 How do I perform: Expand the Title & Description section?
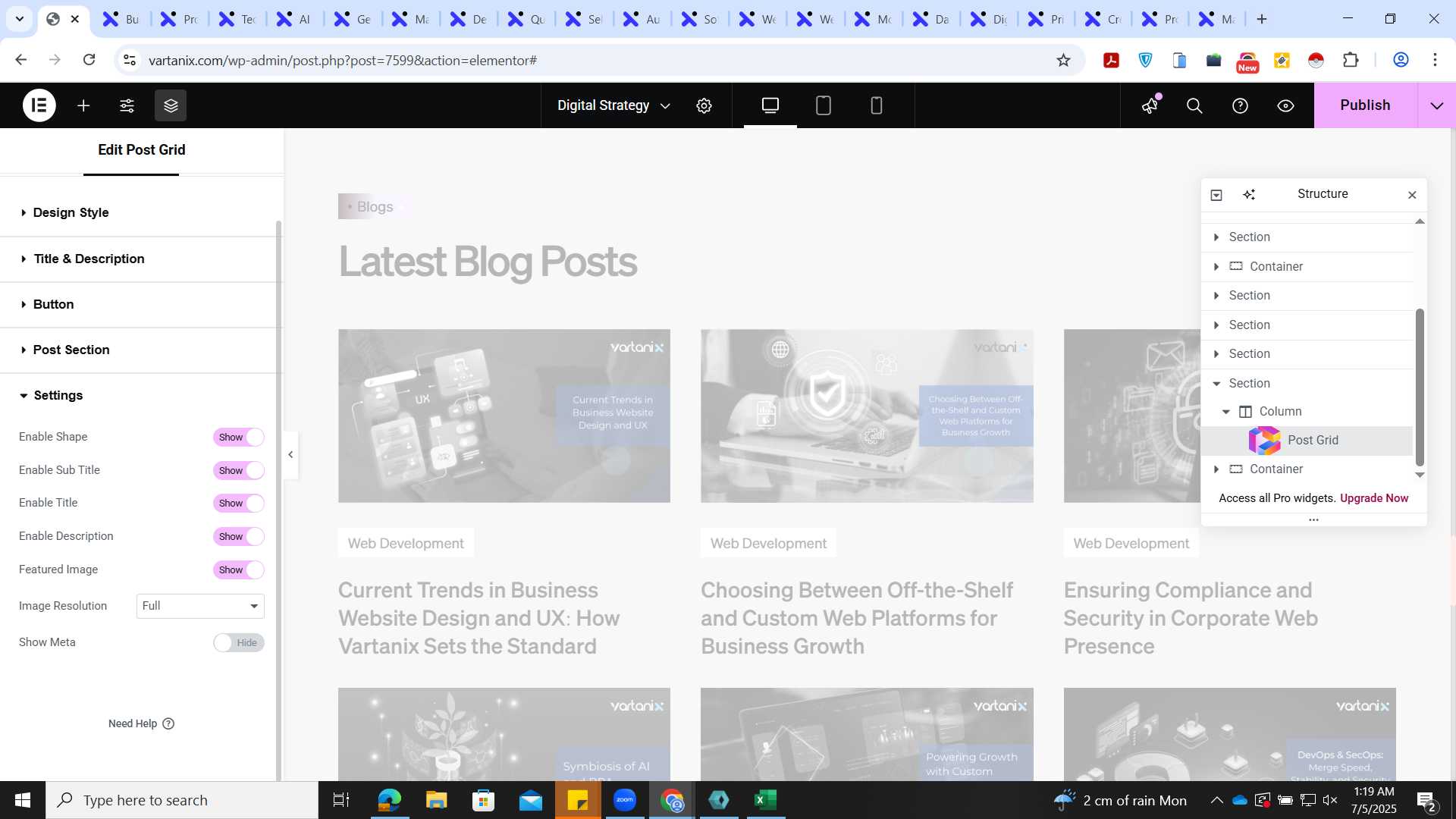click(x=141, y=259)
